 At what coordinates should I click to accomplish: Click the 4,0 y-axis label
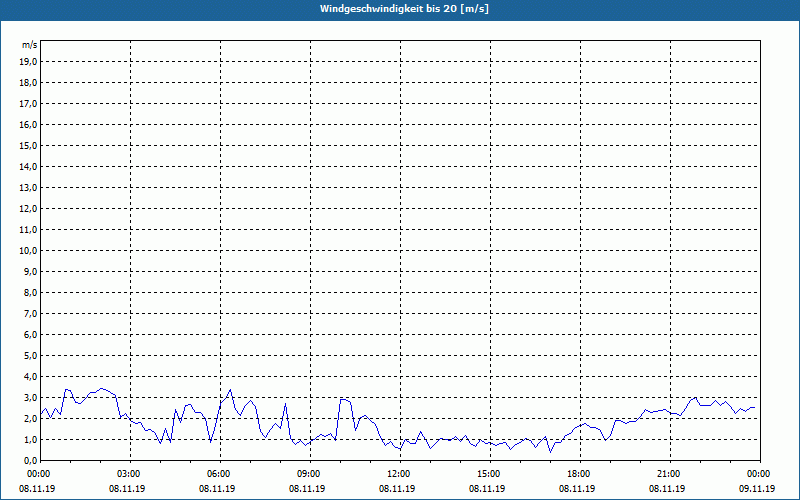(32, 377)
